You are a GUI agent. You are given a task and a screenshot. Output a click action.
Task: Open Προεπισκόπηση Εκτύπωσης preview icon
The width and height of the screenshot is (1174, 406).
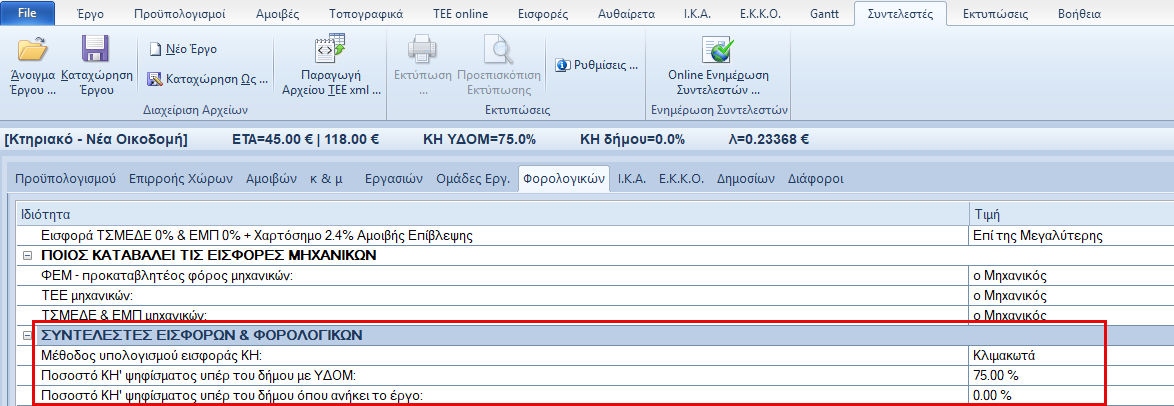pyautogui.click(x=498, y=50)
